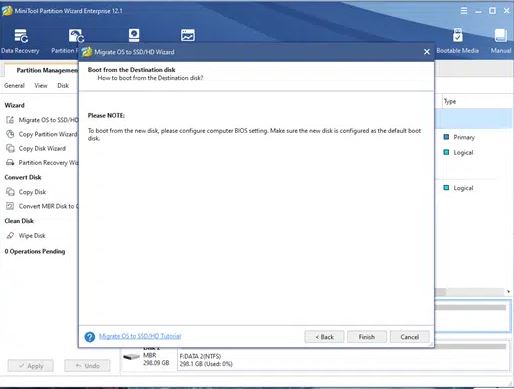
Task: Open the Bootable Media tool
Action: (x=457, y=41)
